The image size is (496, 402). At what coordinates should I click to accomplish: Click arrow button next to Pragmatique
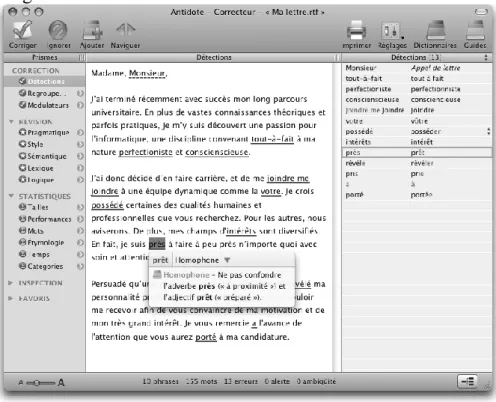click(80, 133)
